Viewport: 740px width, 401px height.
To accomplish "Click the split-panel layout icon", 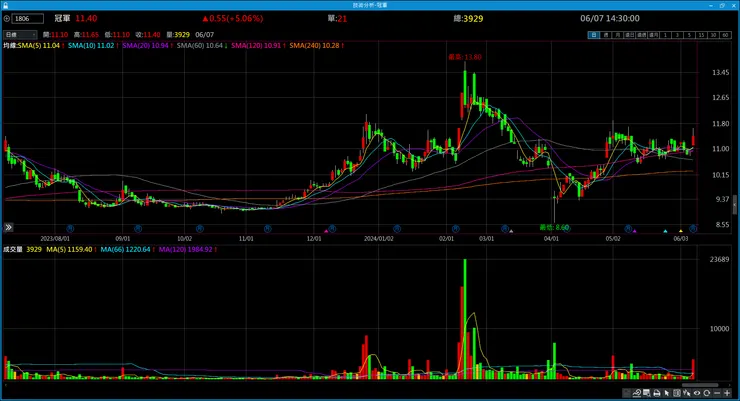I will coord(677,393).
